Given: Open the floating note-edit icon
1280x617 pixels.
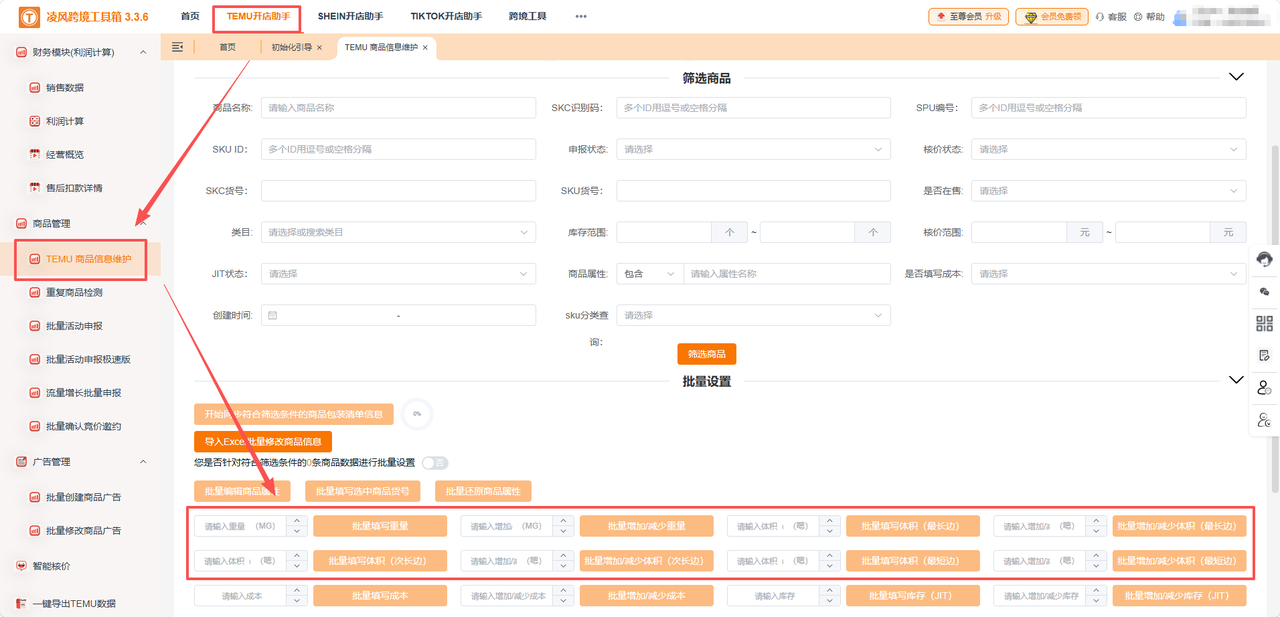Looking at the screenshot, I should [1264, 355].
